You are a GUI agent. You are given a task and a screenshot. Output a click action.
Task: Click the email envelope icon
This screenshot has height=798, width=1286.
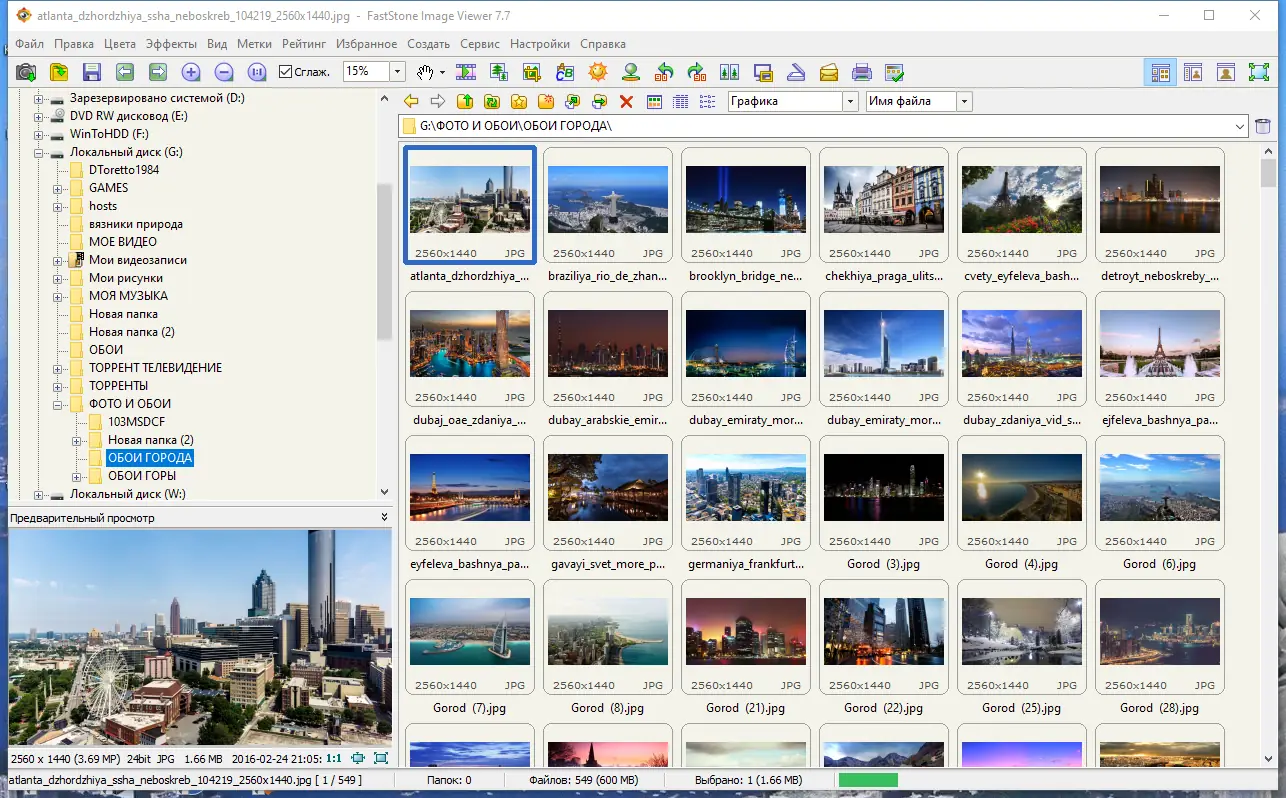pos(829,72)
